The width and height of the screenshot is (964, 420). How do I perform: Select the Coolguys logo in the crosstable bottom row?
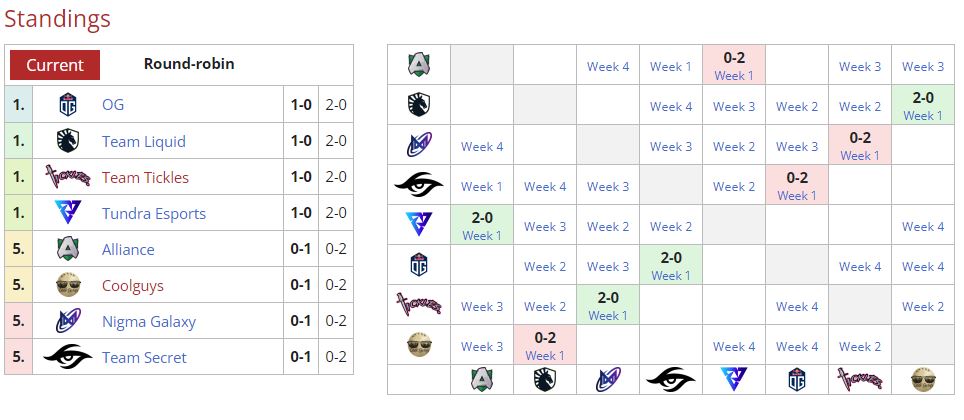pyautogui.click(x=923, y=379)
